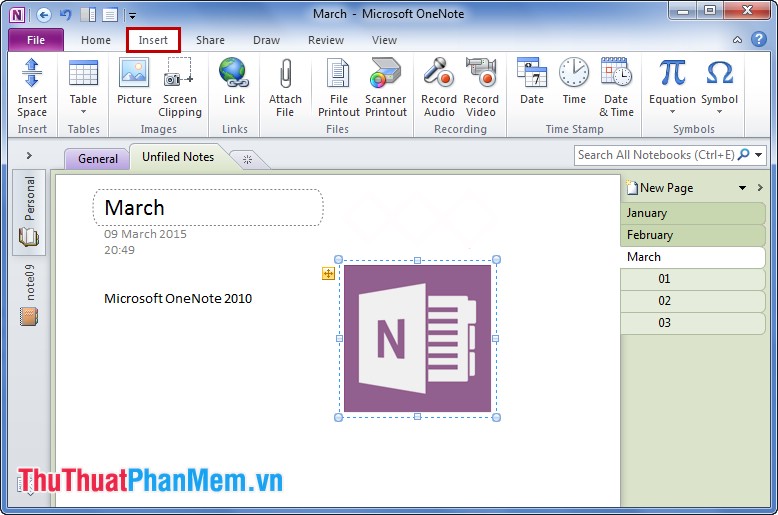This screenshot has width=778, height=515.
Task: Open the search scope dropdown
Action: pyautogui.click(x=758, y=155)
